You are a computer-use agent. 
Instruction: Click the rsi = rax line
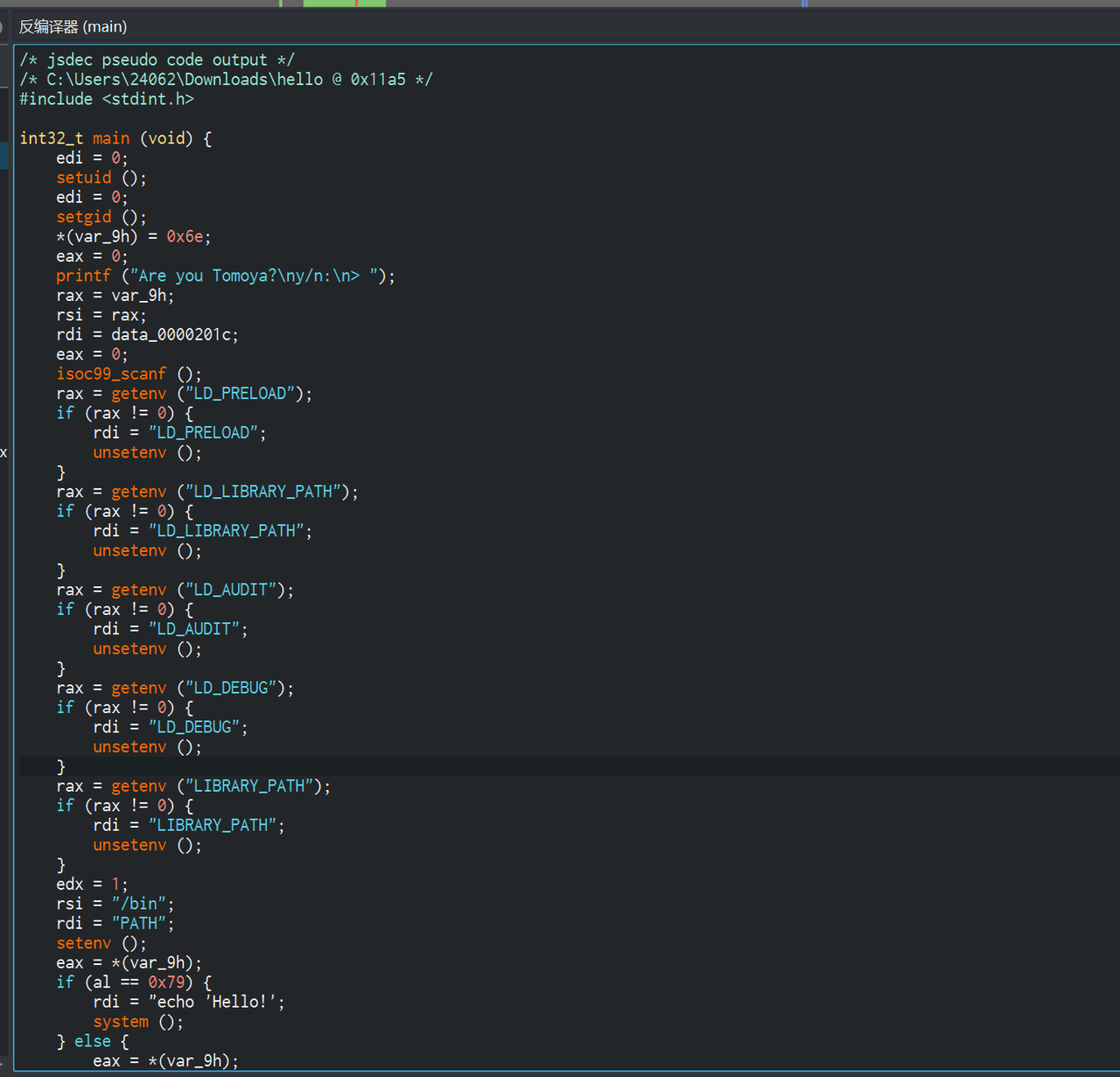tap(101, 315)
